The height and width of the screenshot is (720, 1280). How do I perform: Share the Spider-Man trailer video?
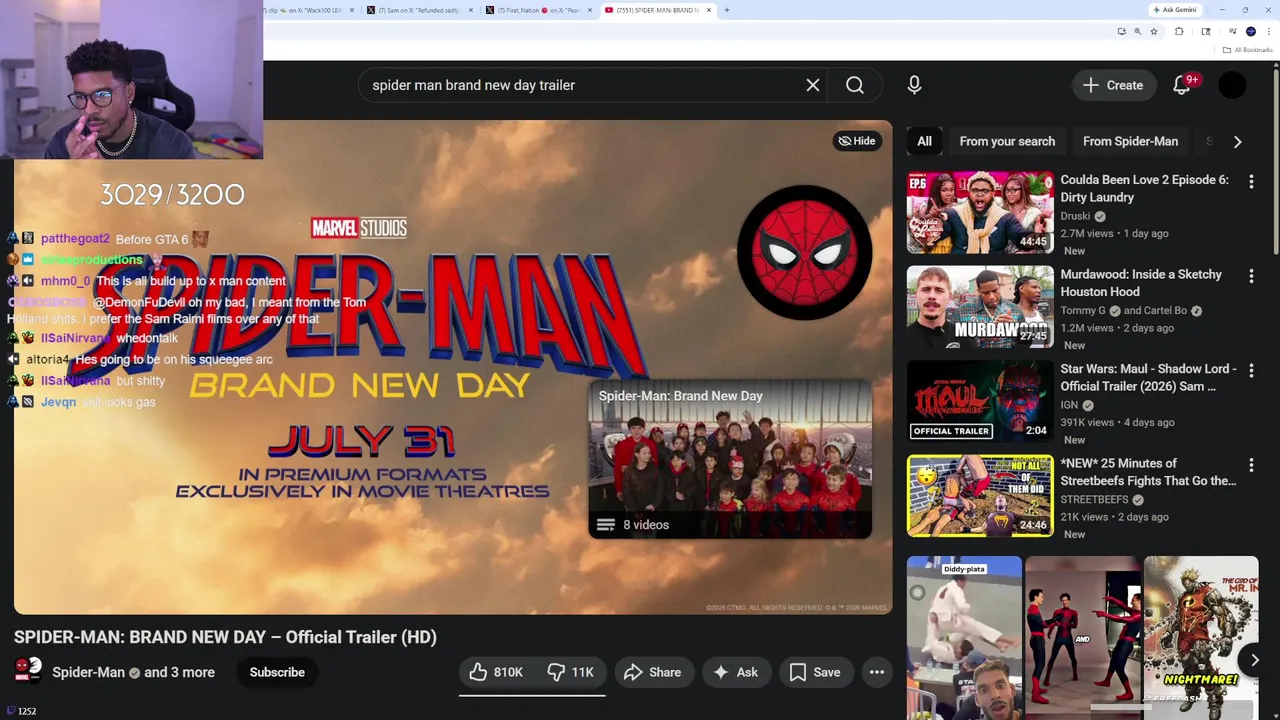coord(652,672)
